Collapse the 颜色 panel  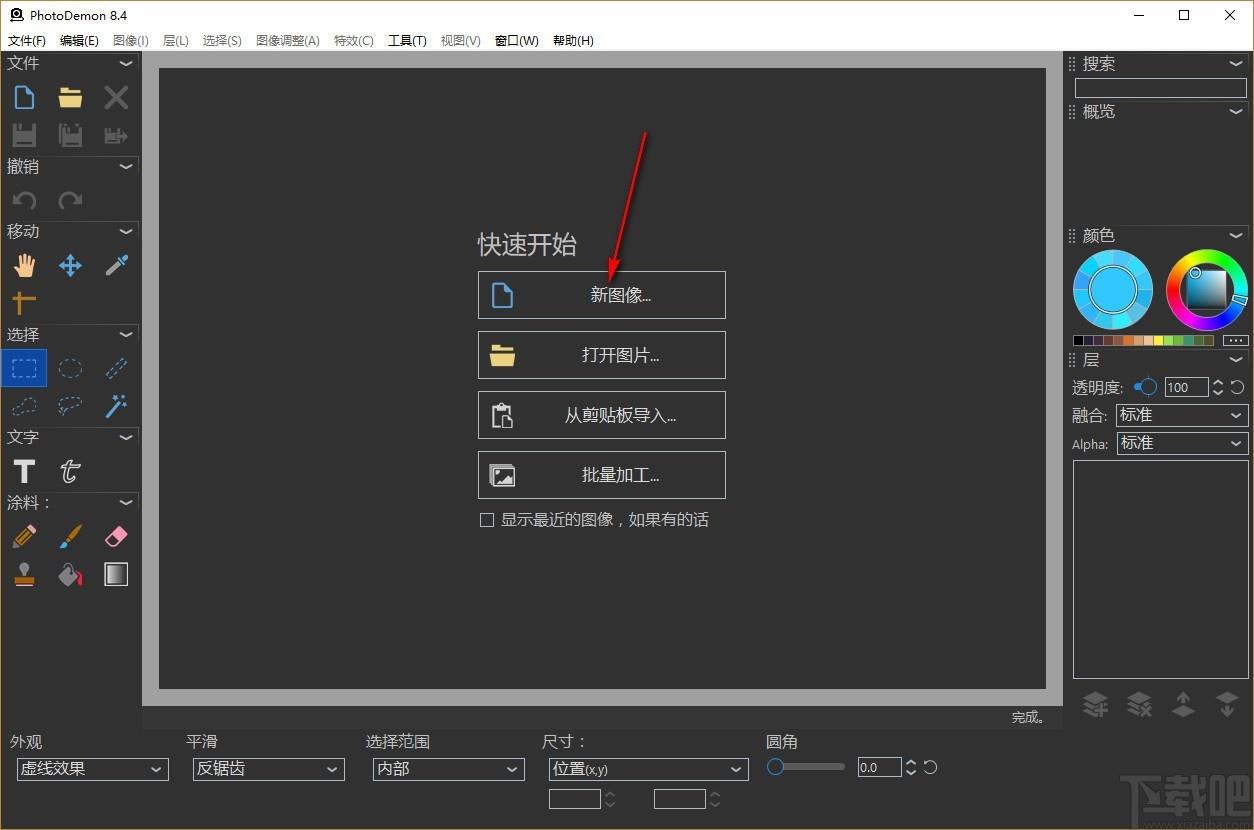click(1237, 235)
